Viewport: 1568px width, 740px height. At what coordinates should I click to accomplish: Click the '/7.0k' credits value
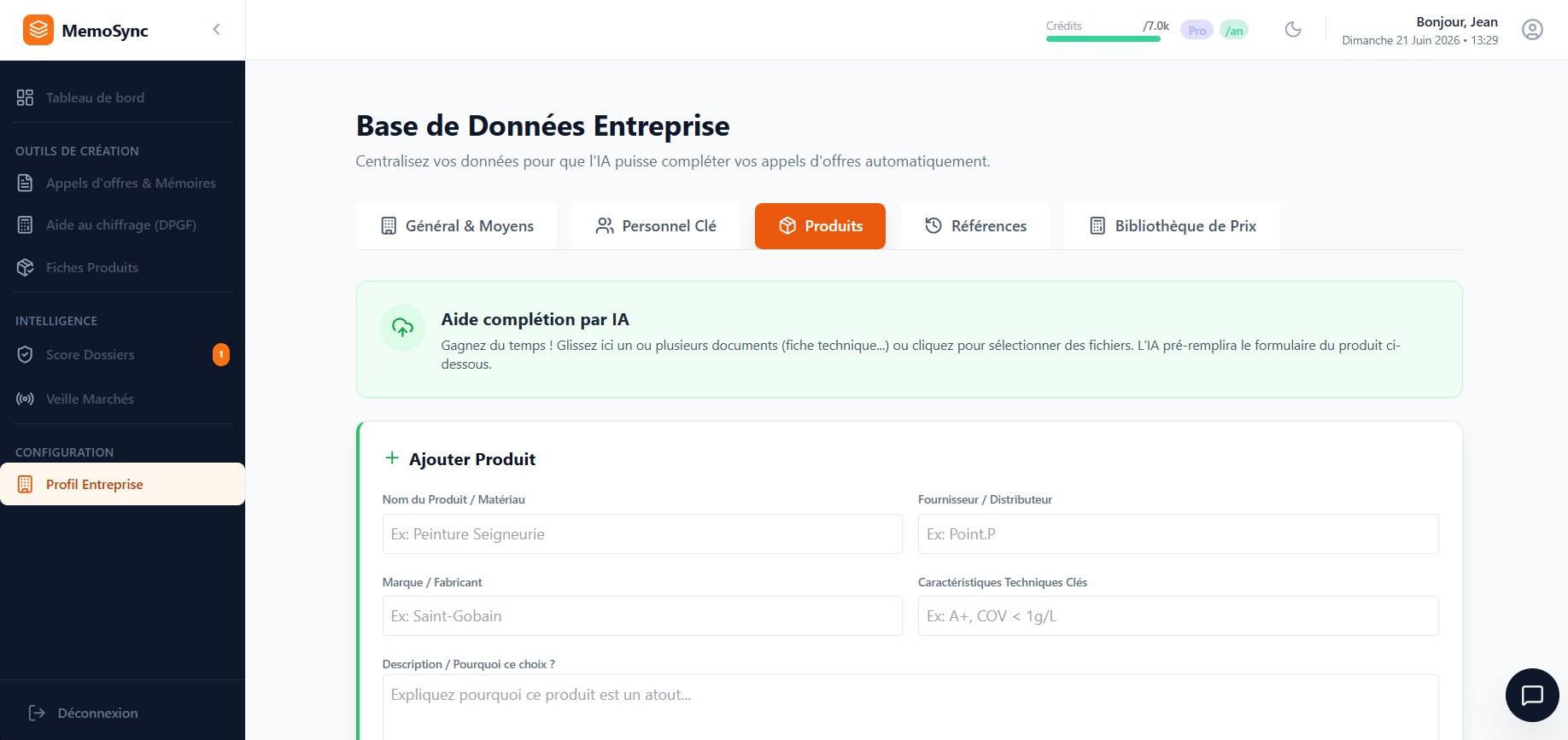(1156, 26)
